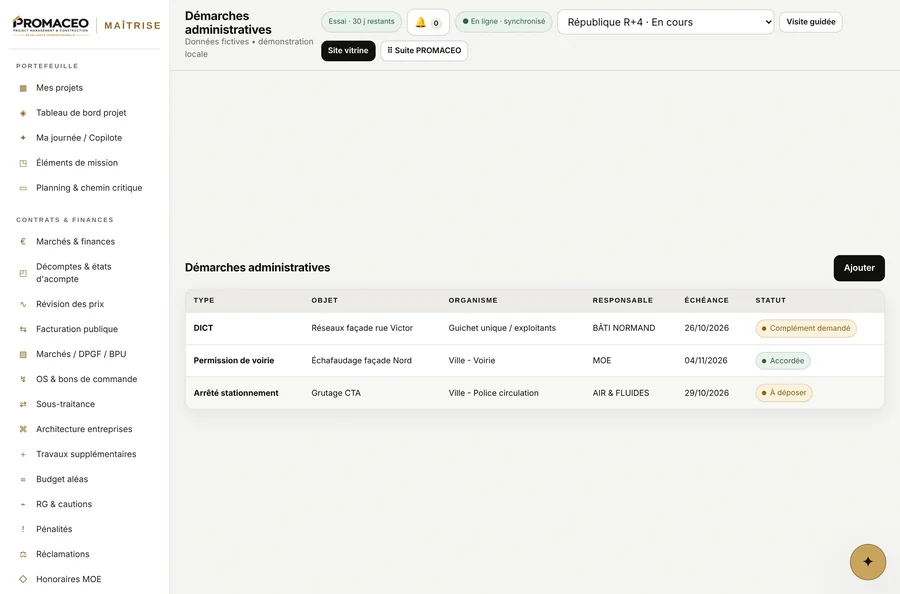
Task: Select the Permission de voirie row
Action: pyautogui.click(x=534, y=361)
